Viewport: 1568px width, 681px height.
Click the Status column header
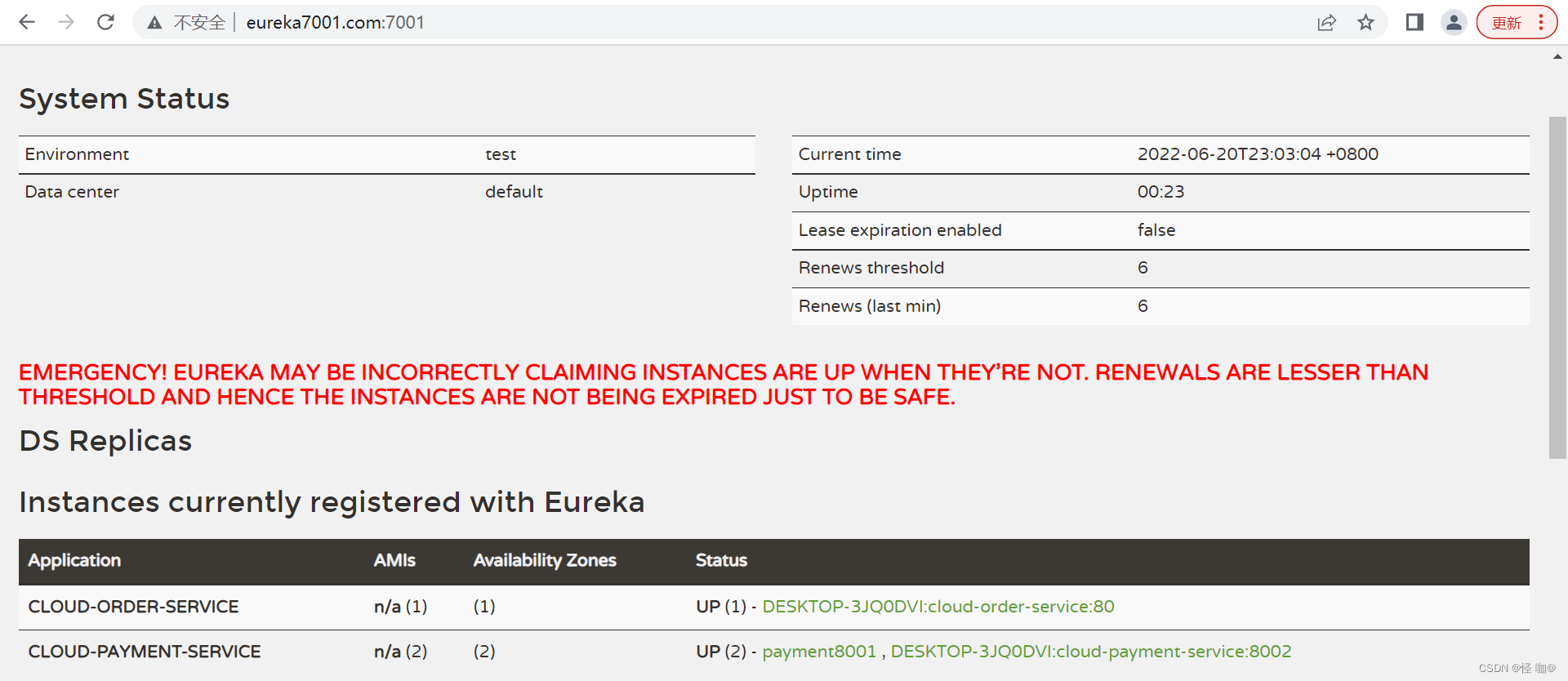(721, 560)
